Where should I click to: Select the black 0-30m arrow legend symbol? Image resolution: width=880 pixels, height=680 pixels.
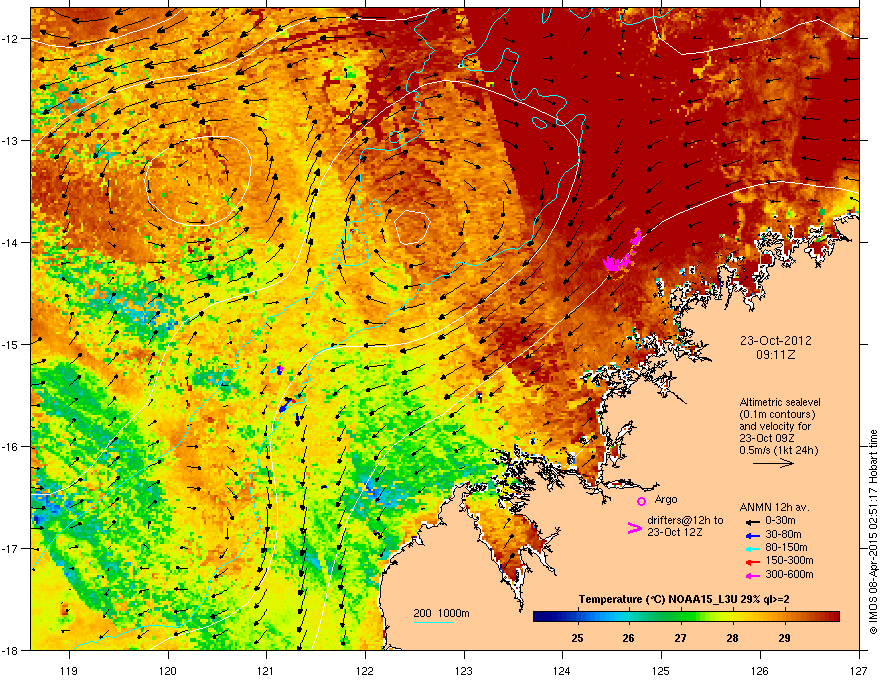tap(752, 521)
